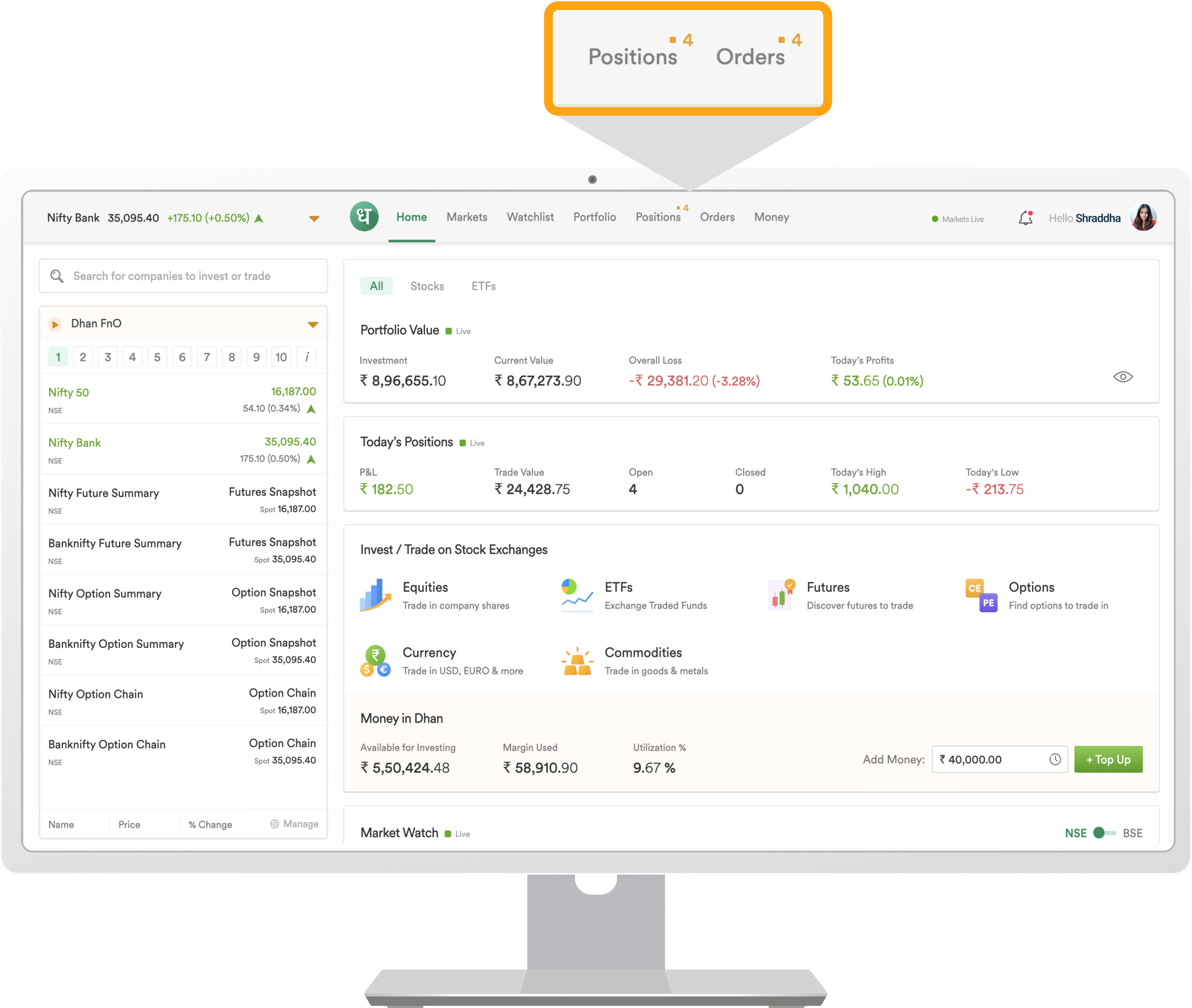Select watchlist number 8
The width and height of the screenshot is (1192, 1008).
pos(232,357)
